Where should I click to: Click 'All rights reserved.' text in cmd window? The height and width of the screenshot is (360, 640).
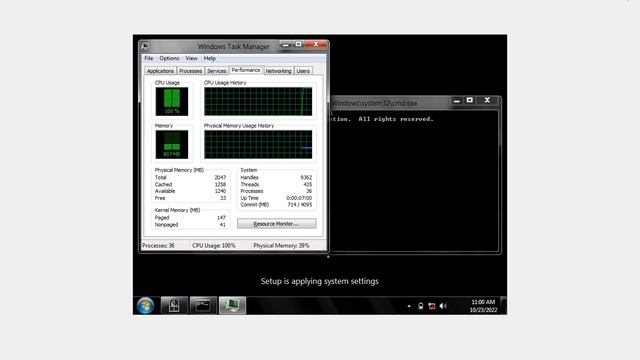[396, 119]
